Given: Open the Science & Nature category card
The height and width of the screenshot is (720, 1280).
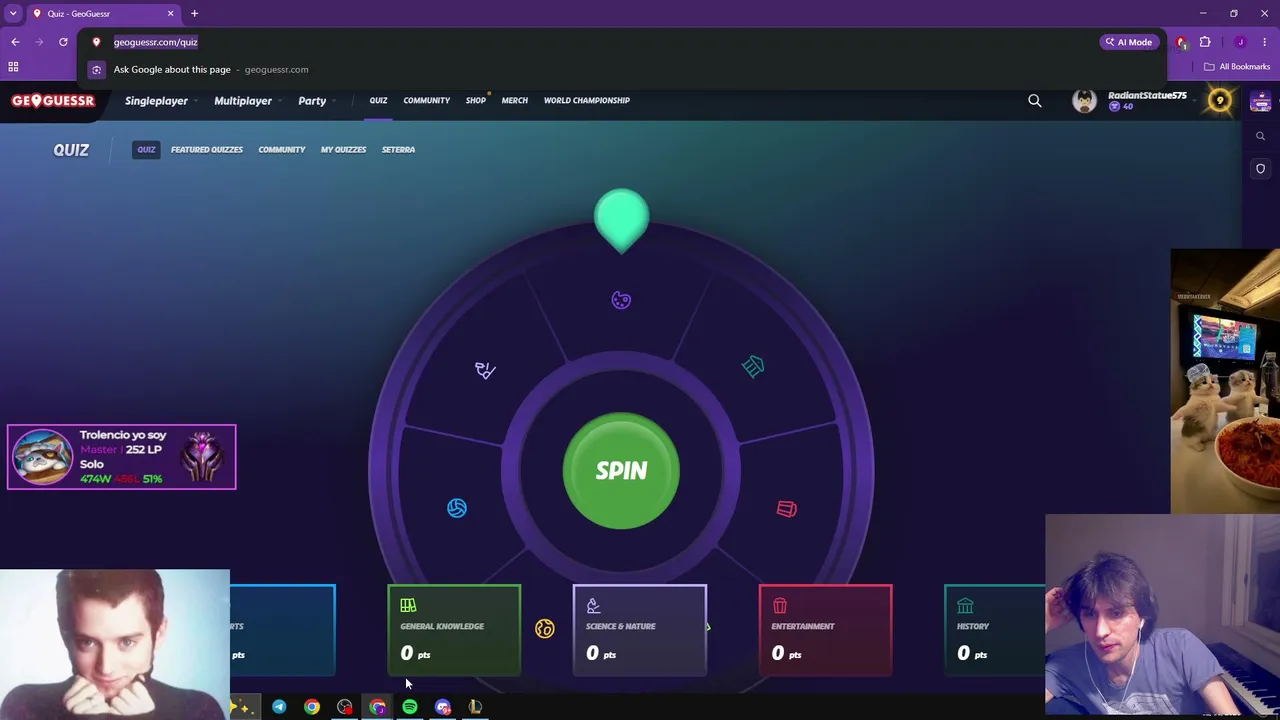Looking at the screenshot, I should (x=640, y=630).
